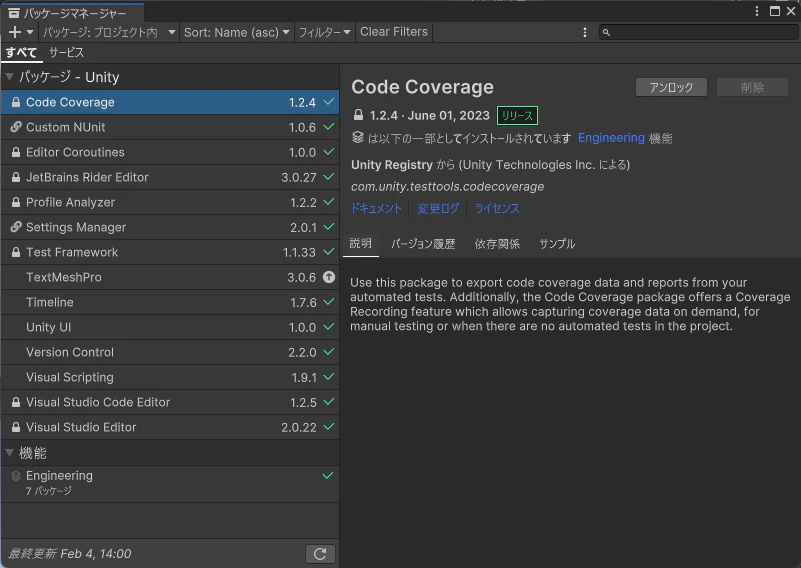
Task: Select Custom NUnit package row
Action: [170, 127]
